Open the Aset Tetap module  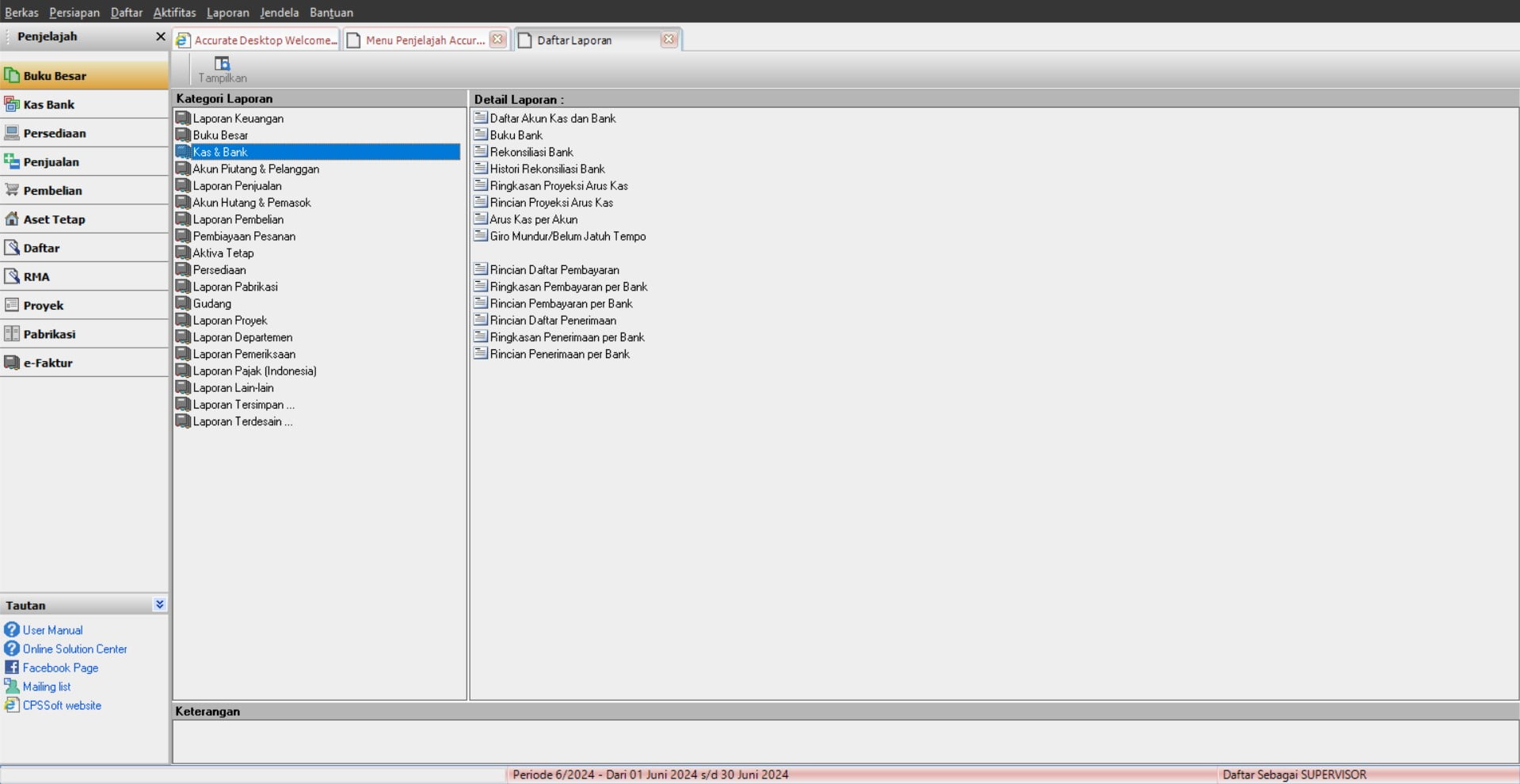tap(53, 219)
